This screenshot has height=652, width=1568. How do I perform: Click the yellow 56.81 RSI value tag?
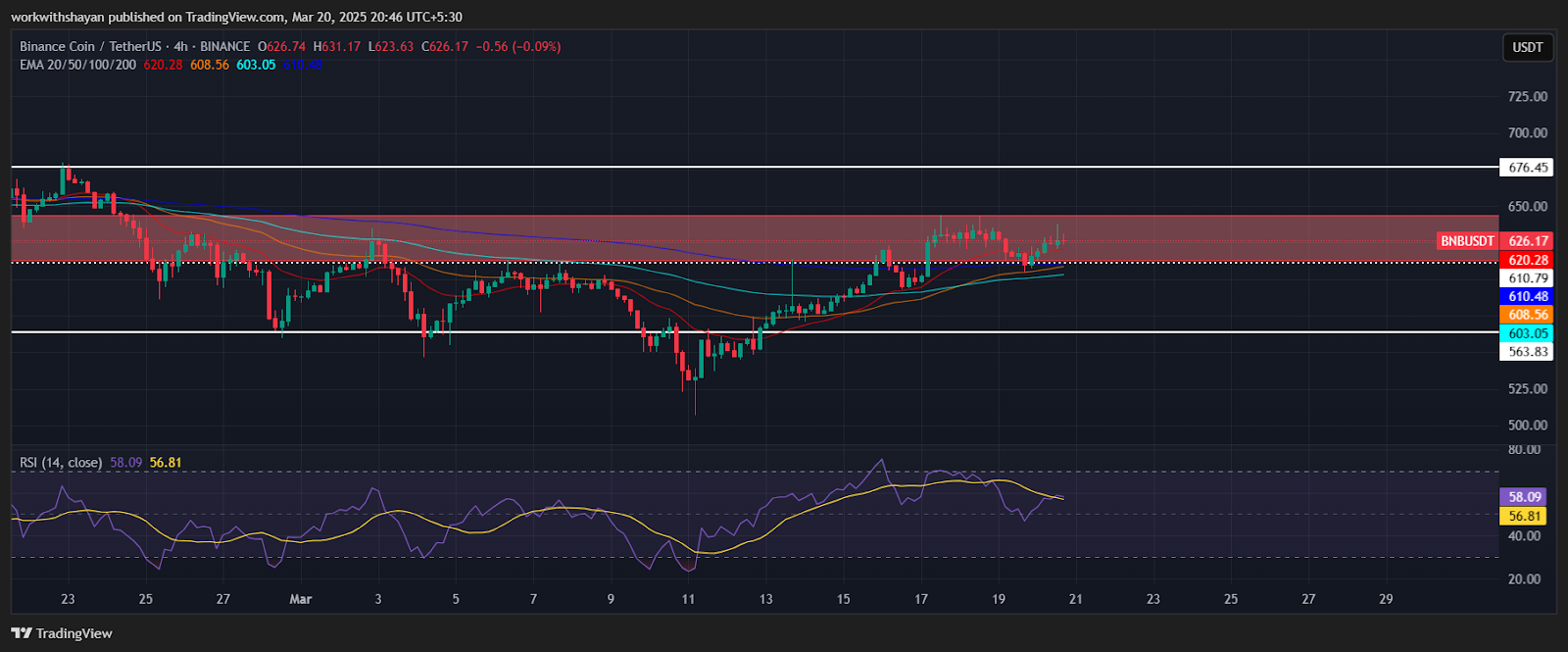[x=1525, y=516]
